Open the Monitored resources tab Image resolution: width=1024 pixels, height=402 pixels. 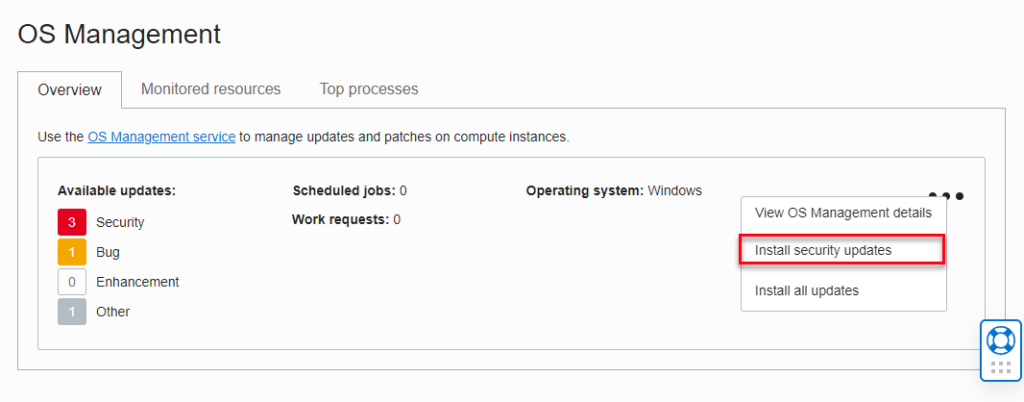[x=211, y=89]
